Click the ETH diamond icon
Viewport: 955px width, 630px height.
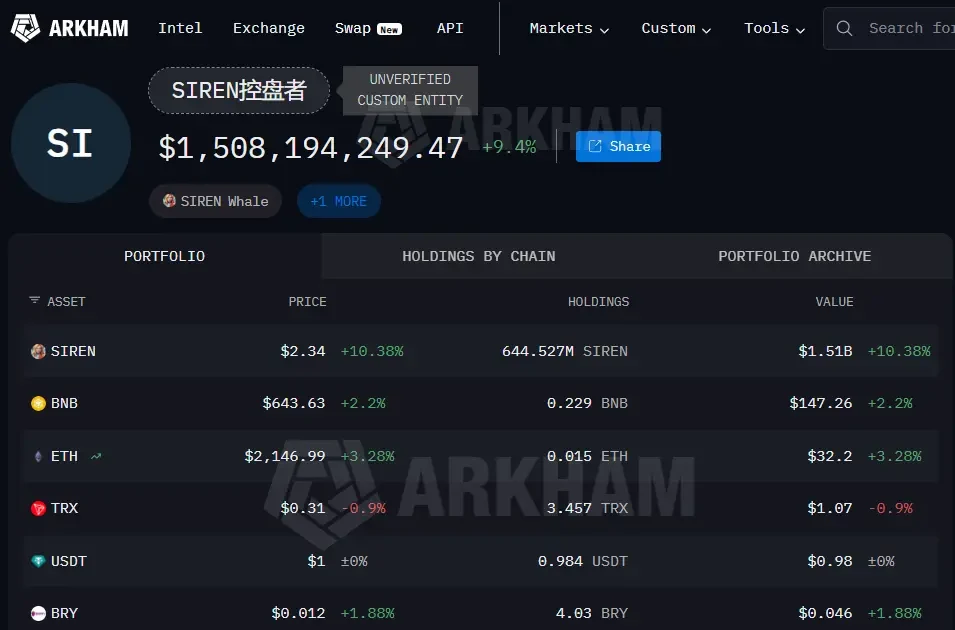38,456
